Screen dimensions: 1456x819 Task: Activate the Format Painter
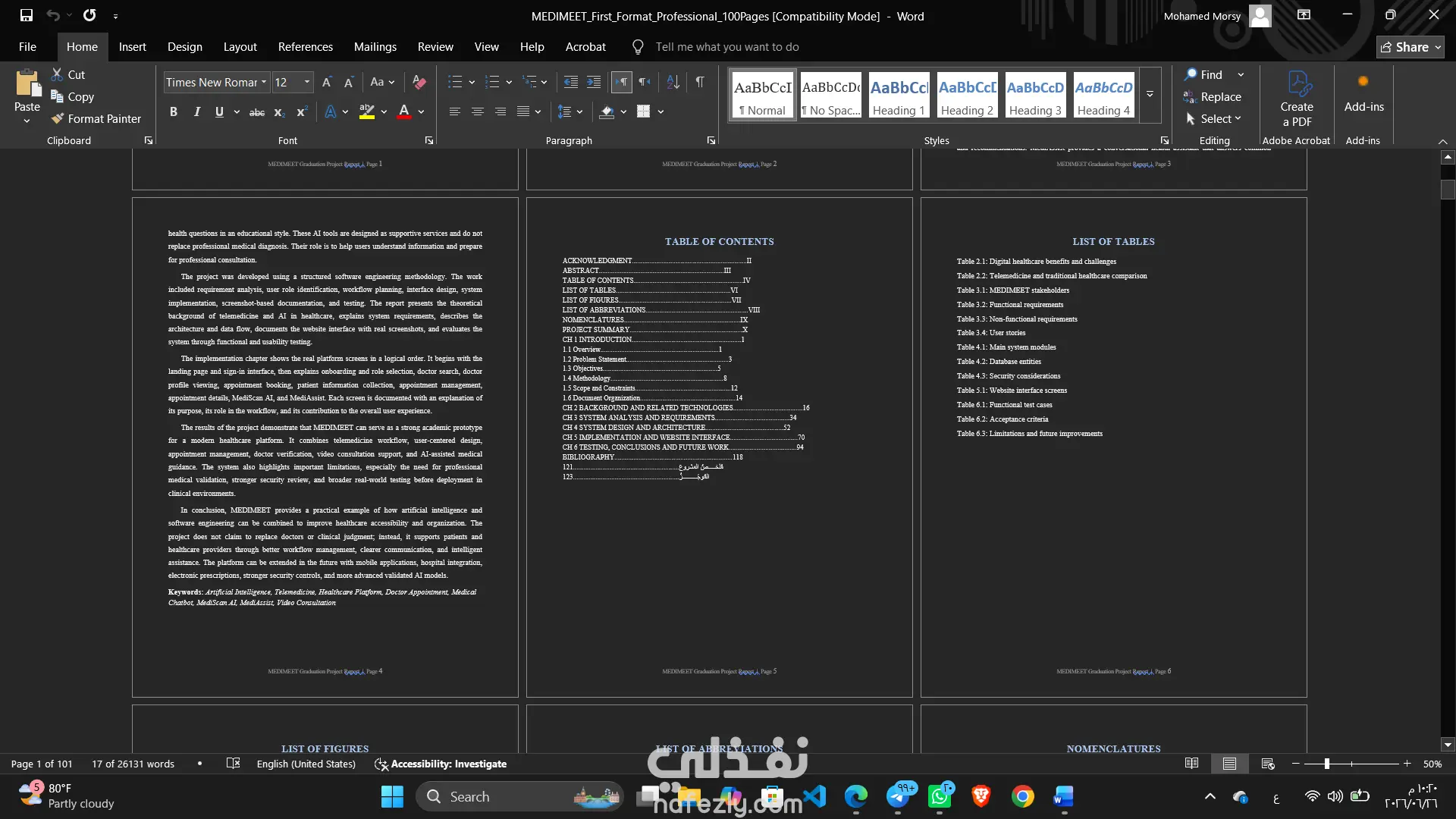coord(96,118)
